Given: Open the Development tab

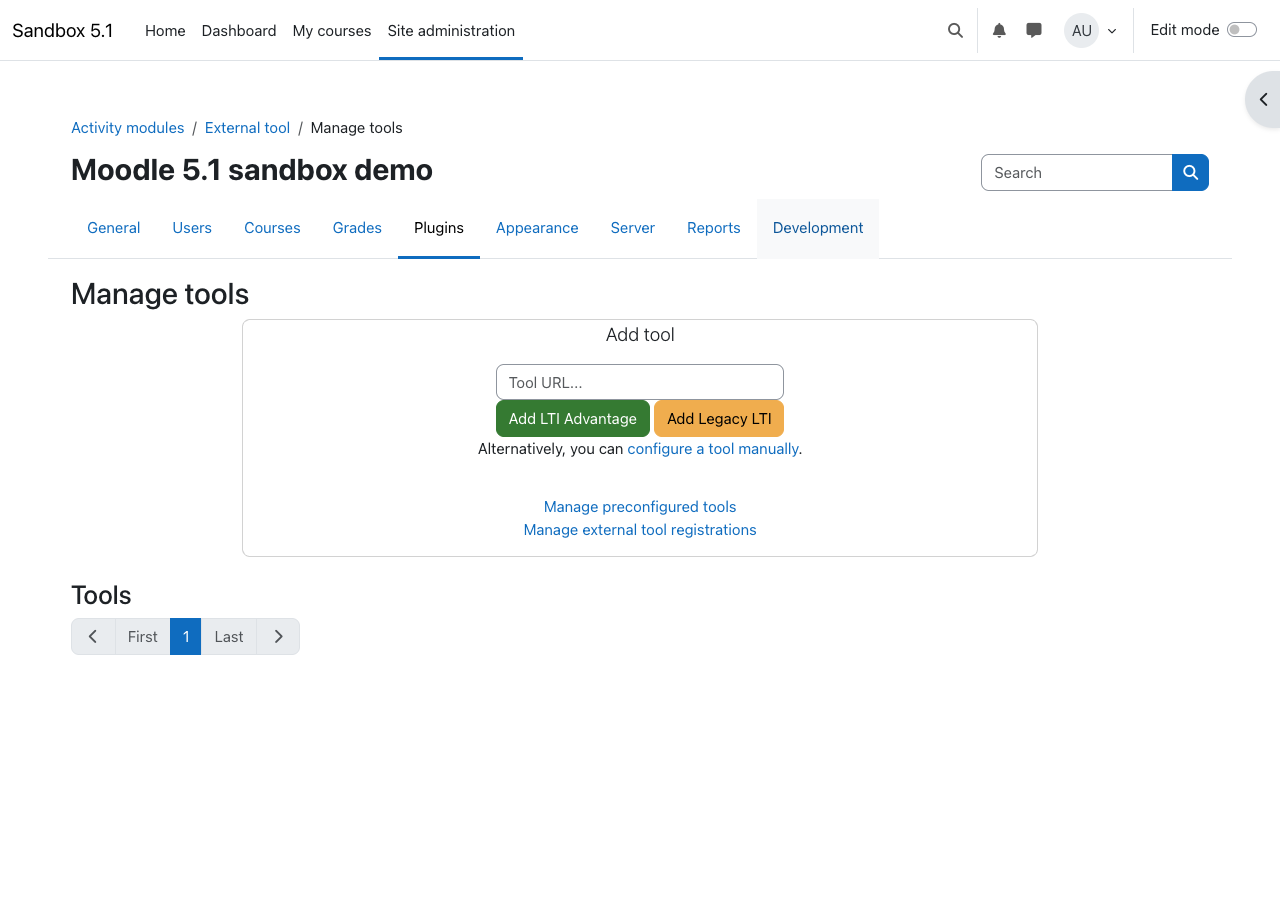Looking at the screenshot, I should tap(817, 228).
